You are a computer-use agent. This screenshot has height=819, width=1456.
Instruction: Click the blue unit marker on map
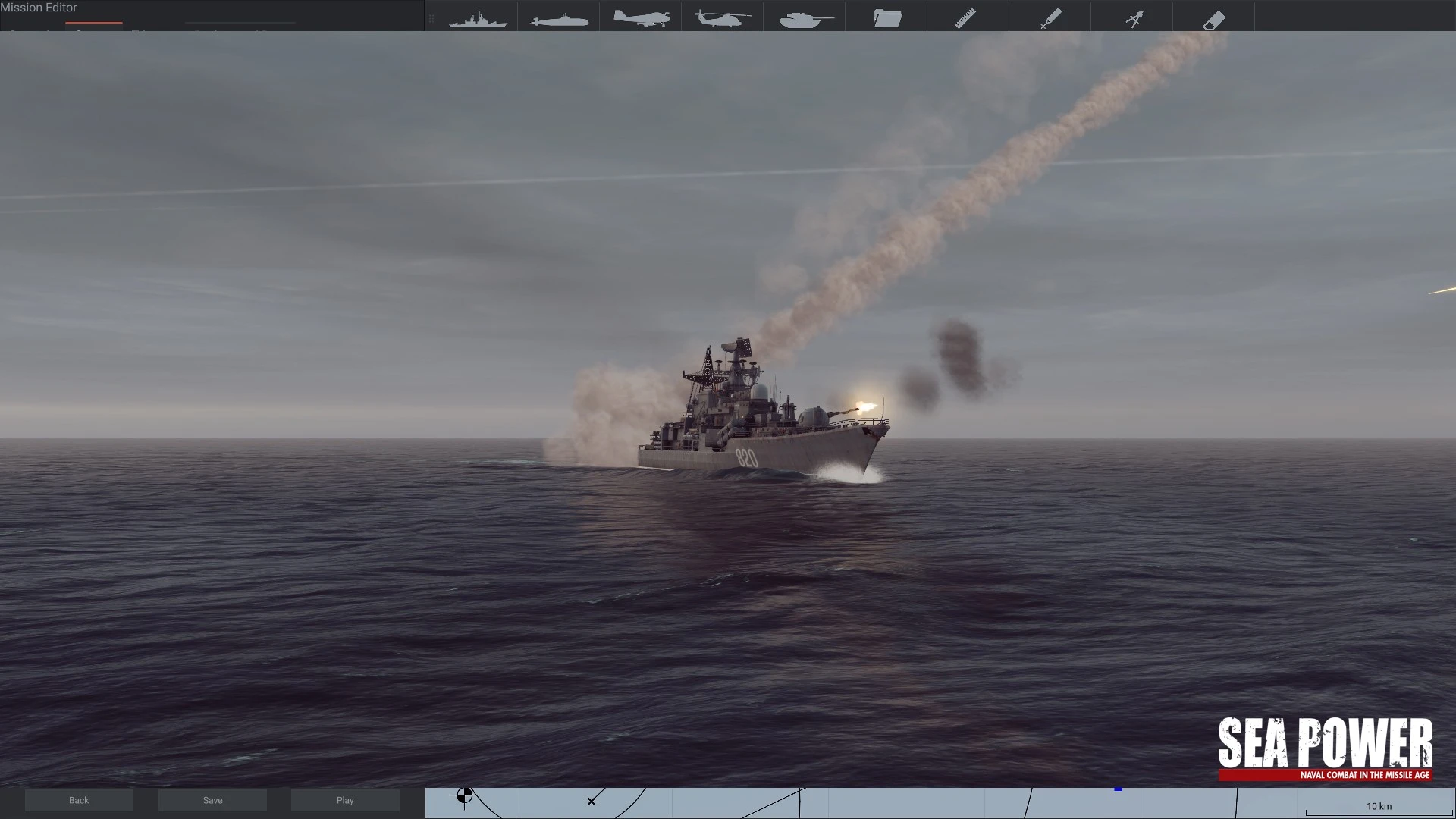point(1118,789)
